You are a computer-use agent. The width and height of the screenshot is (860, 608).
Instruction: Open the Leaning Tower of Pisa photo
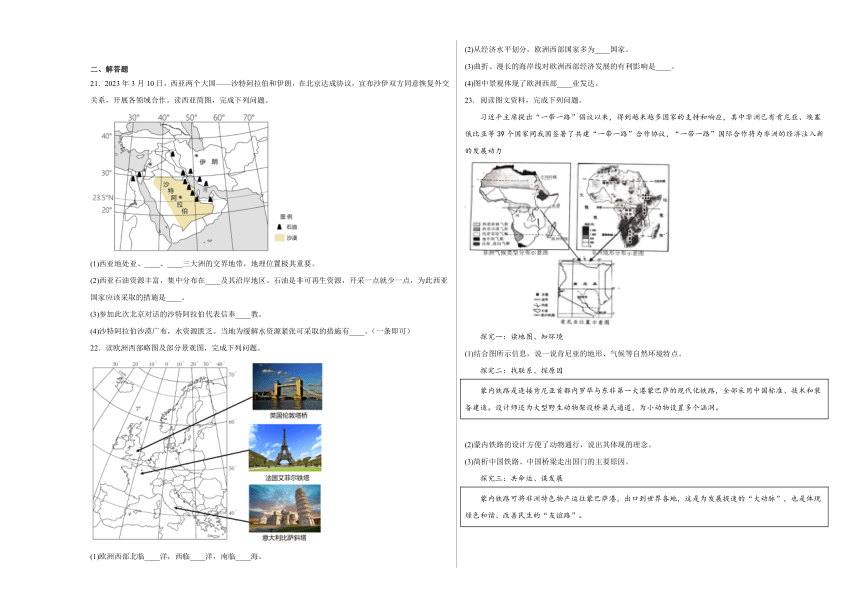[285, 508]
